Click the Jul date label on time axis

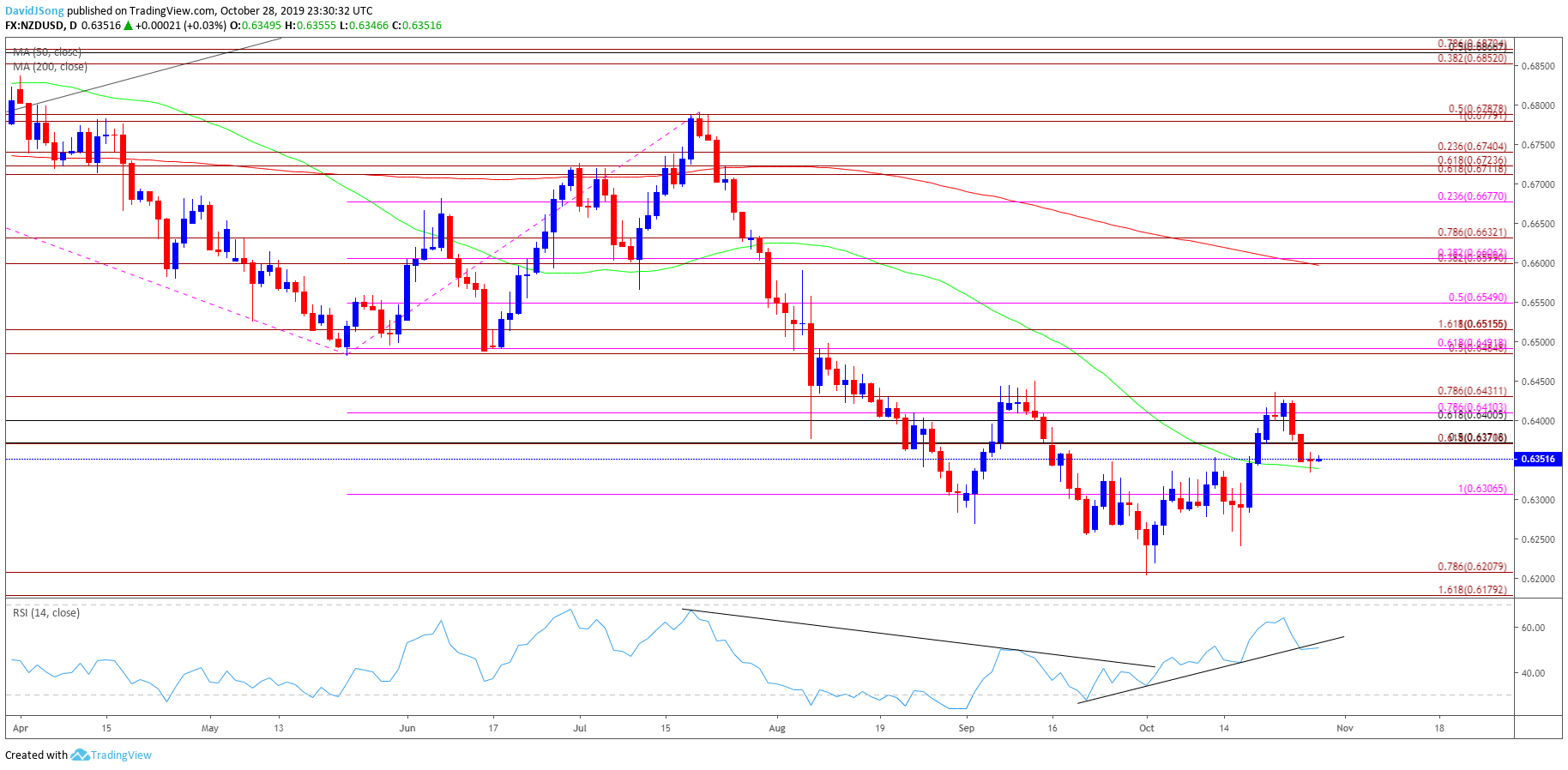[x=580, y=728]
